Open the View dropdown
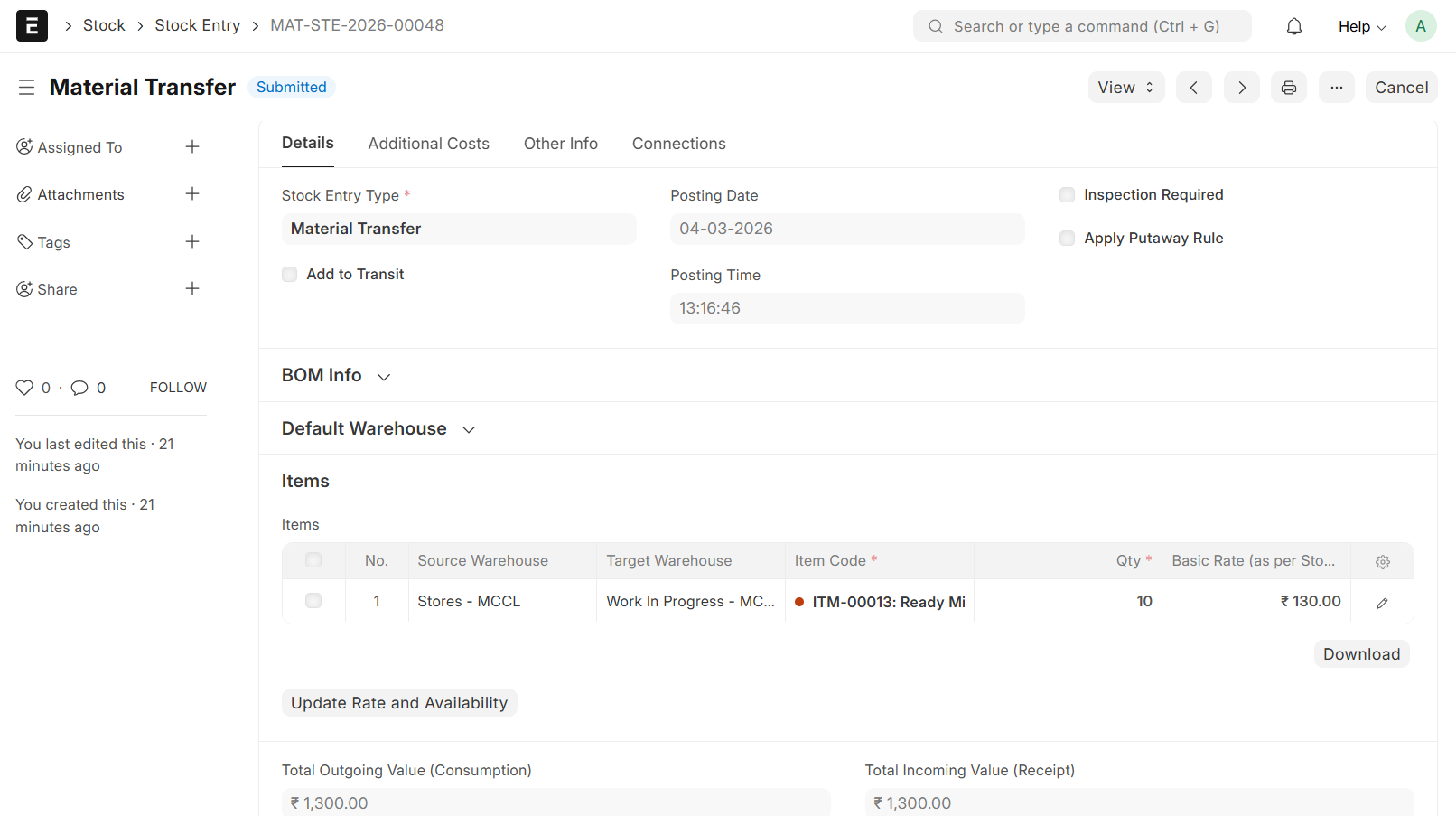This screenshot has width=1456, height=816. 1125,88
